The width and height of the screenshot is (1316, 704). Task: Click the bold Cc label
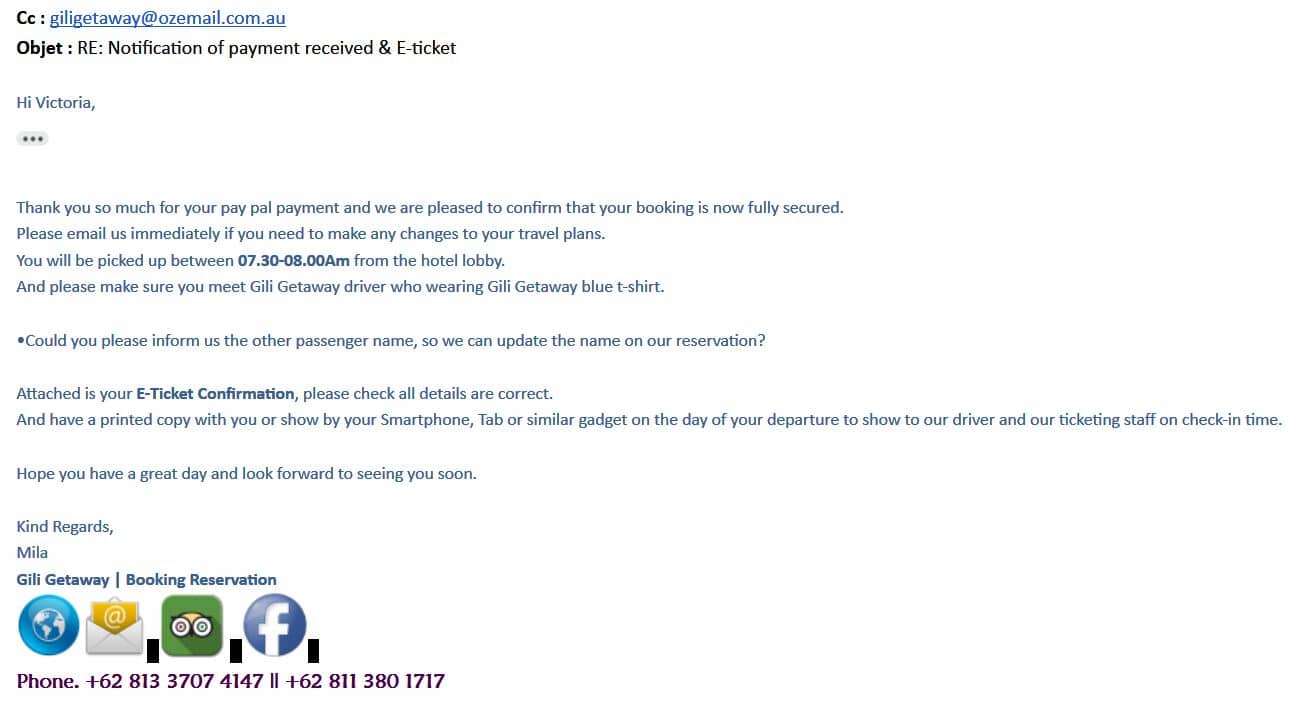tap(30, 19)
